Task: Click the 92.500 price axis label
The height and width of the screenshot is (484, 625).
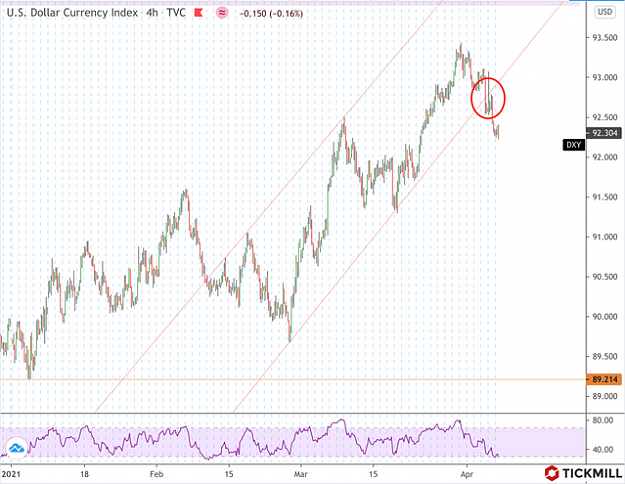Action: pyautogui.click(x=605, y=117)
